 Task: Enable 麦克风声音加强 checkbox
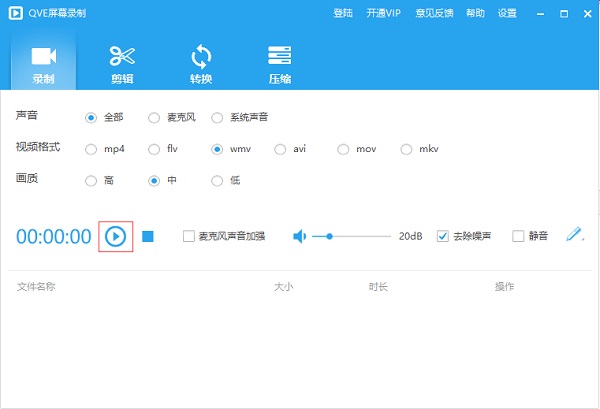(x=189, y=237)
